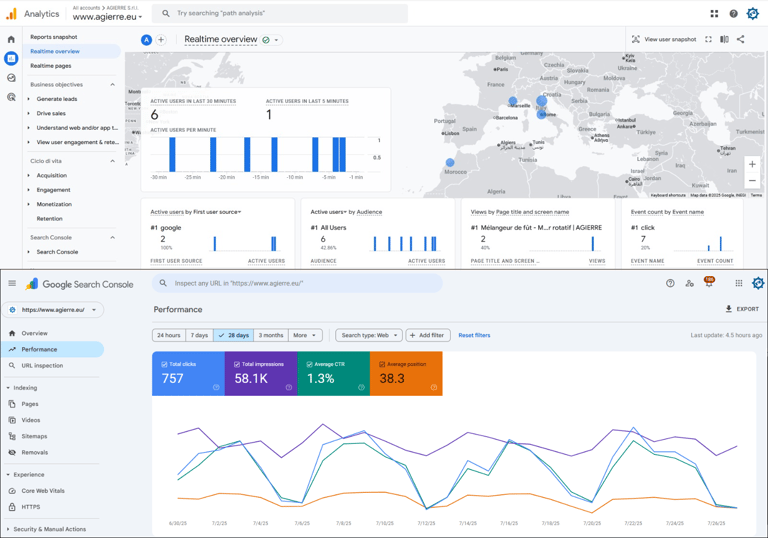Click the fullscreen icon beside View user snapshot

pyautogui.click(x=708, y=39)
